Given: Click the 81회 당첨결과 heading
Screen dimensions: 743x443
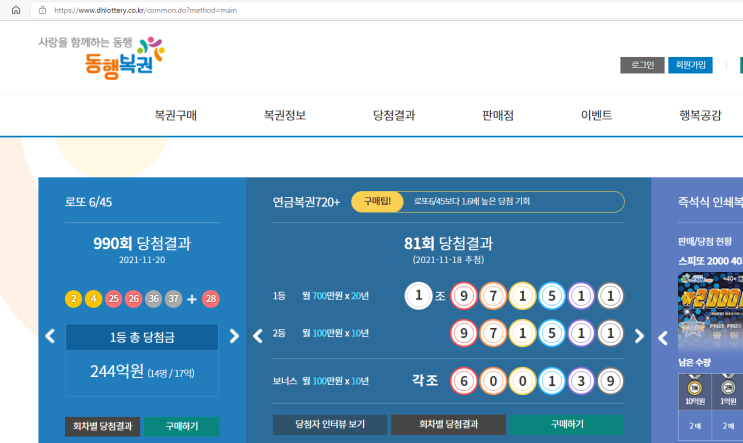Looking at the screenshot, I should pos(448,244).
